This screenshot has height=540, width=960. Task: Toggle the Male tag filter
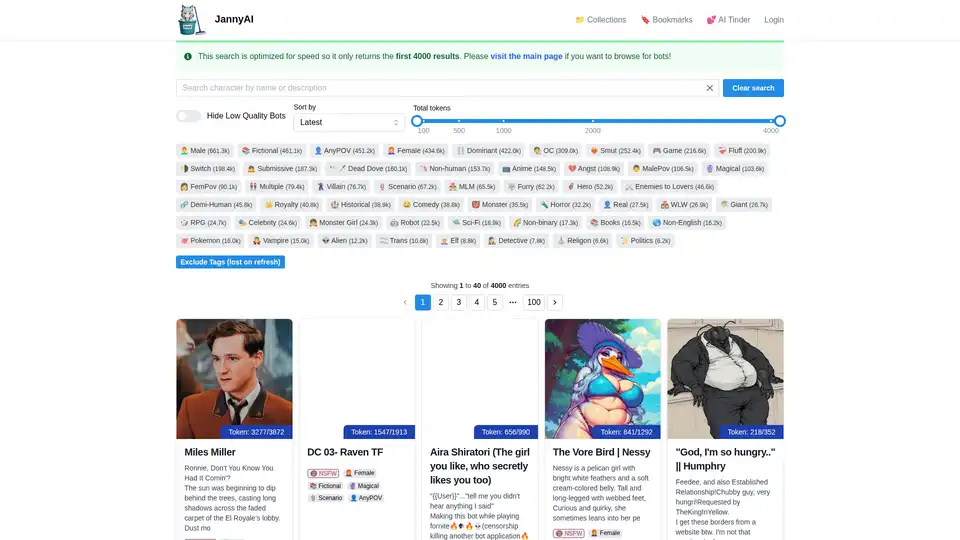(205, 151)
